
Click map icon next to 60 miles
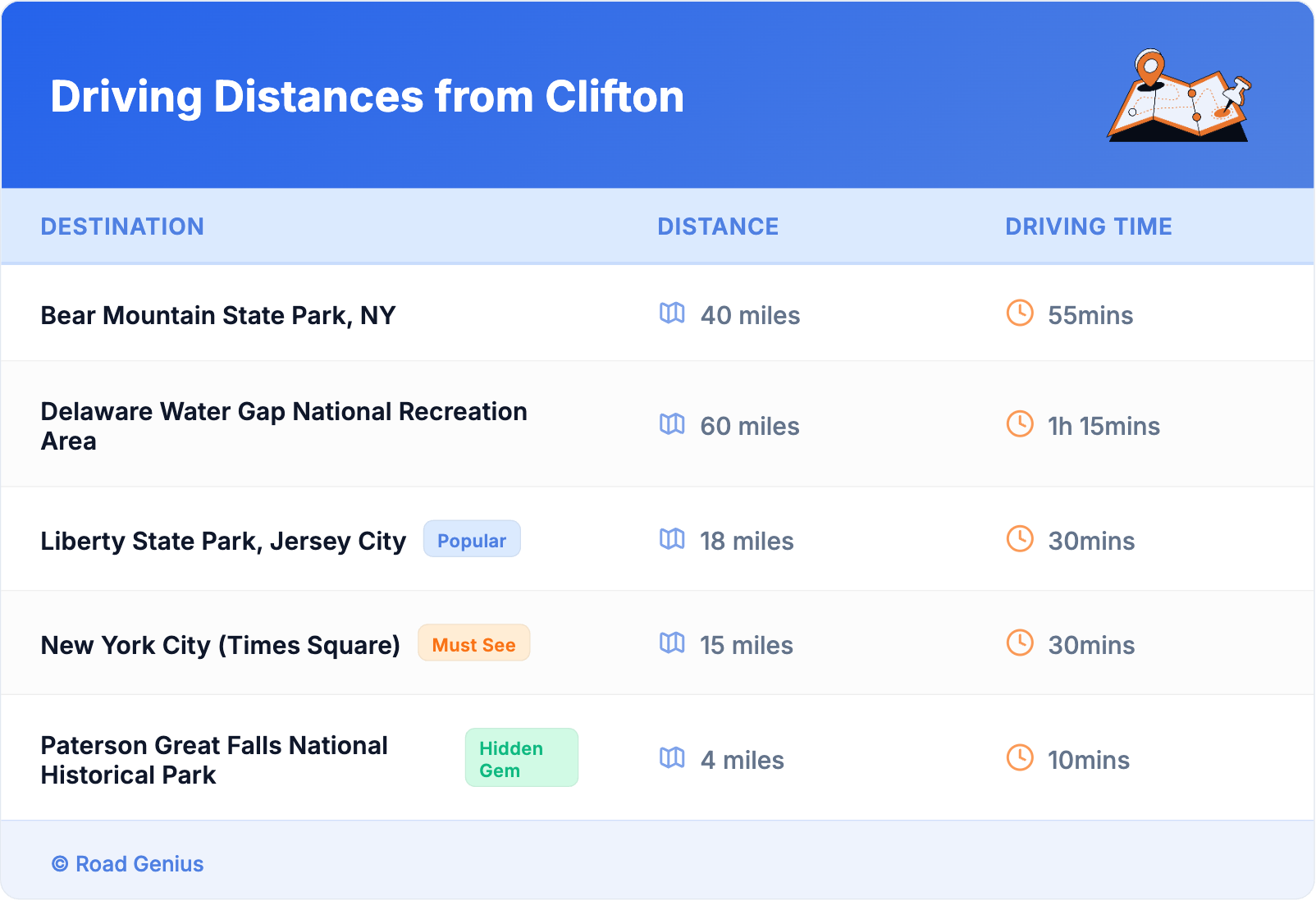672,423
